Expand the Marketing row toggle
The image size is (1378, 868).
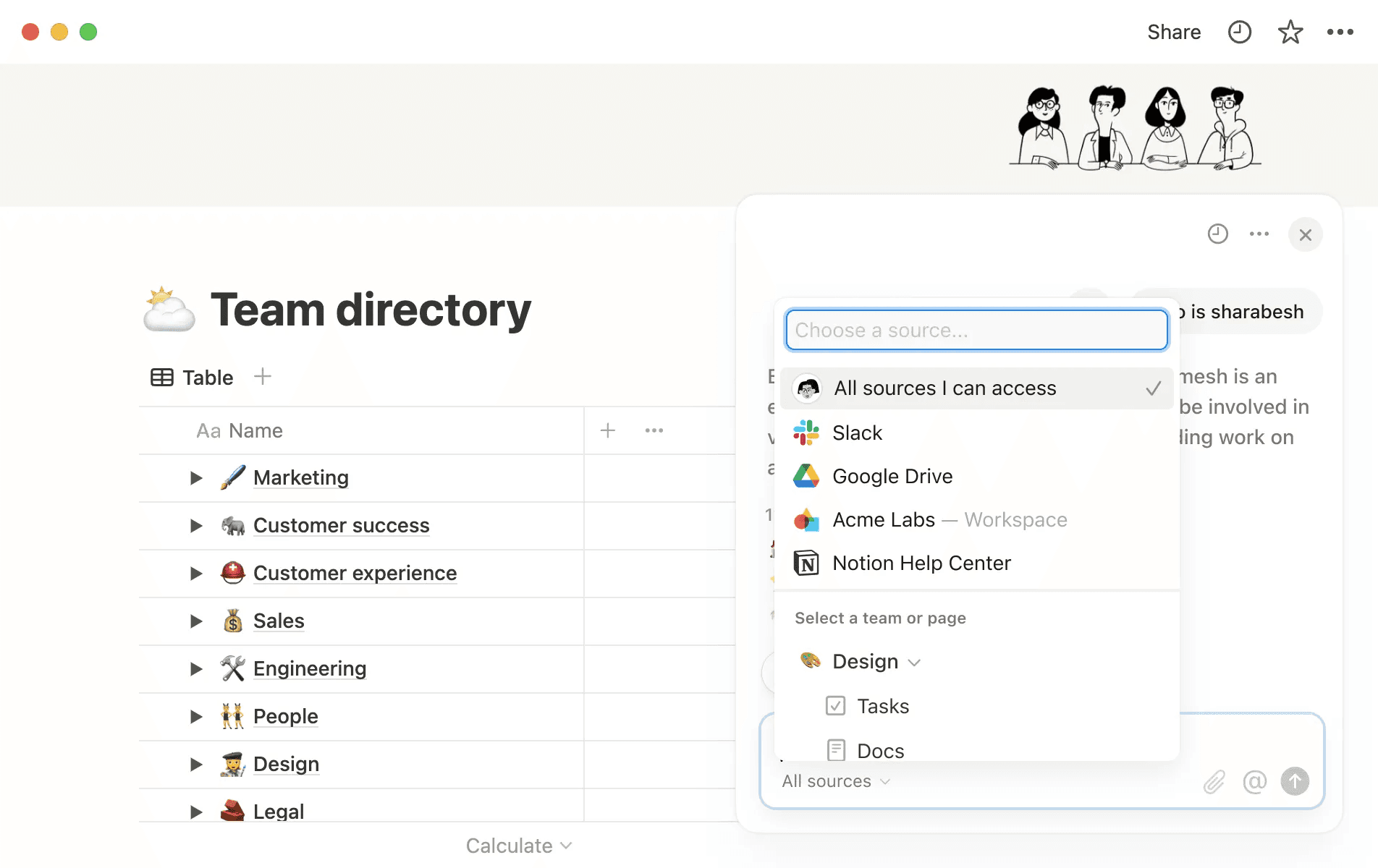[x=196, y=478]
